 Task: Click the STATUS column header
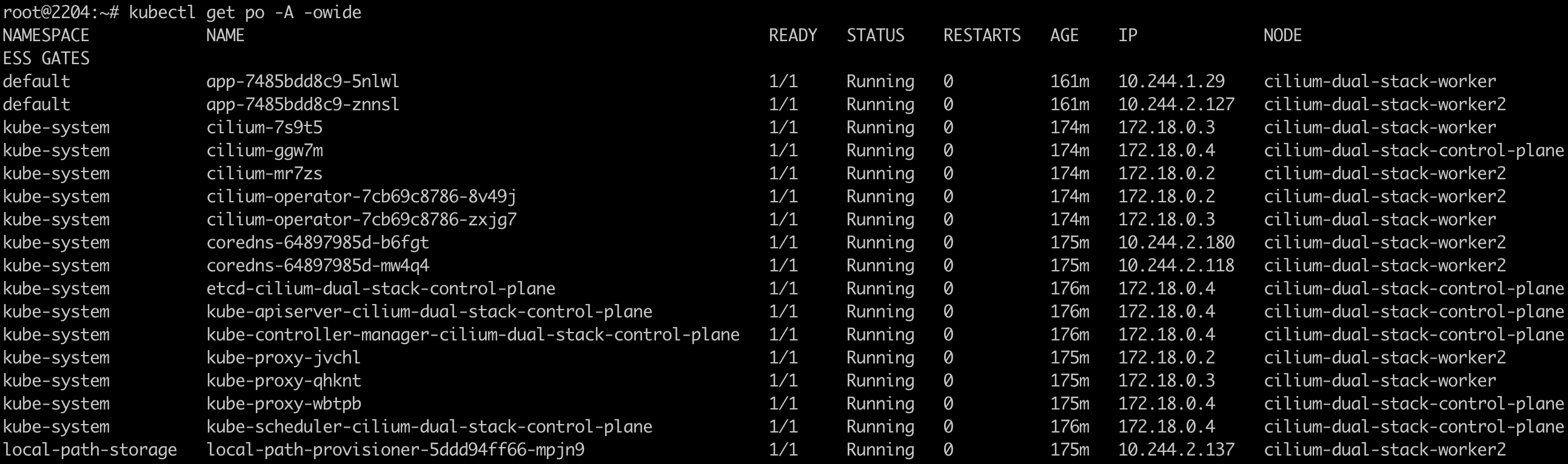coord(876,35)
